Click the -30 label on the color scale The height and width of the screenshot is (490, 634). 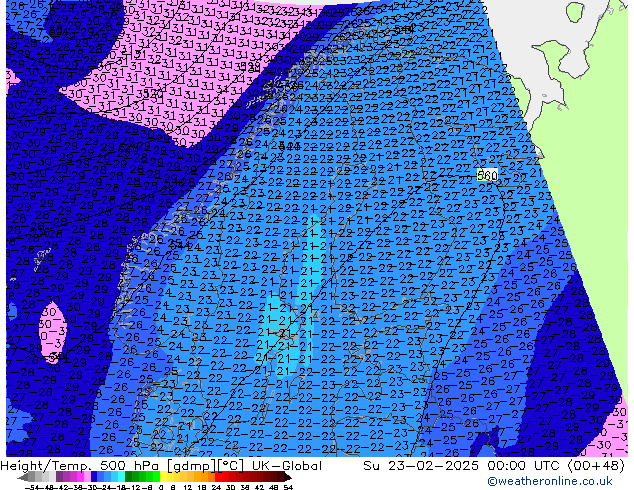click(x=92, y=488)
